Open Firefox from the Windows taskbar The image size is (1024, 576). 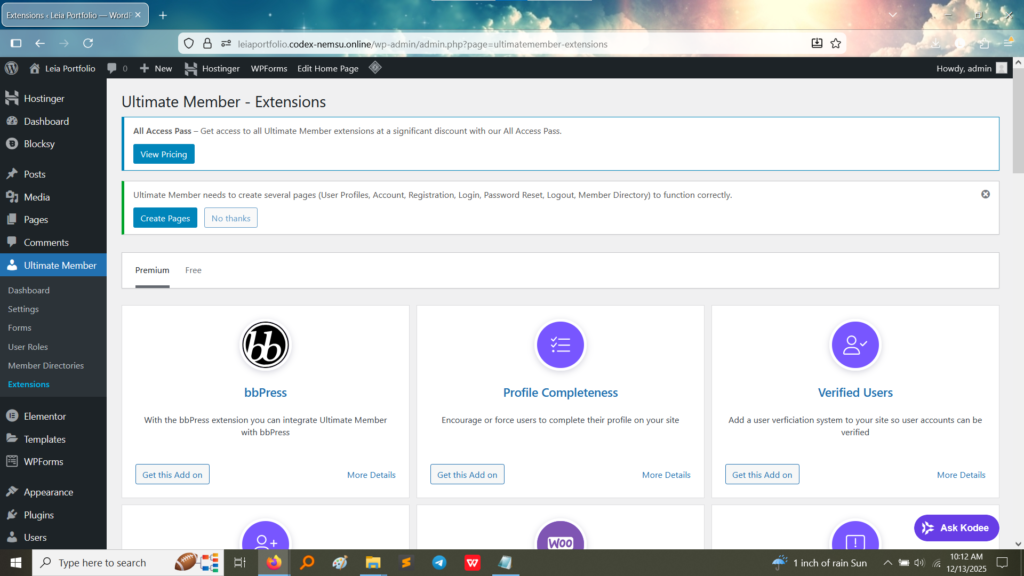pos(274,562)
